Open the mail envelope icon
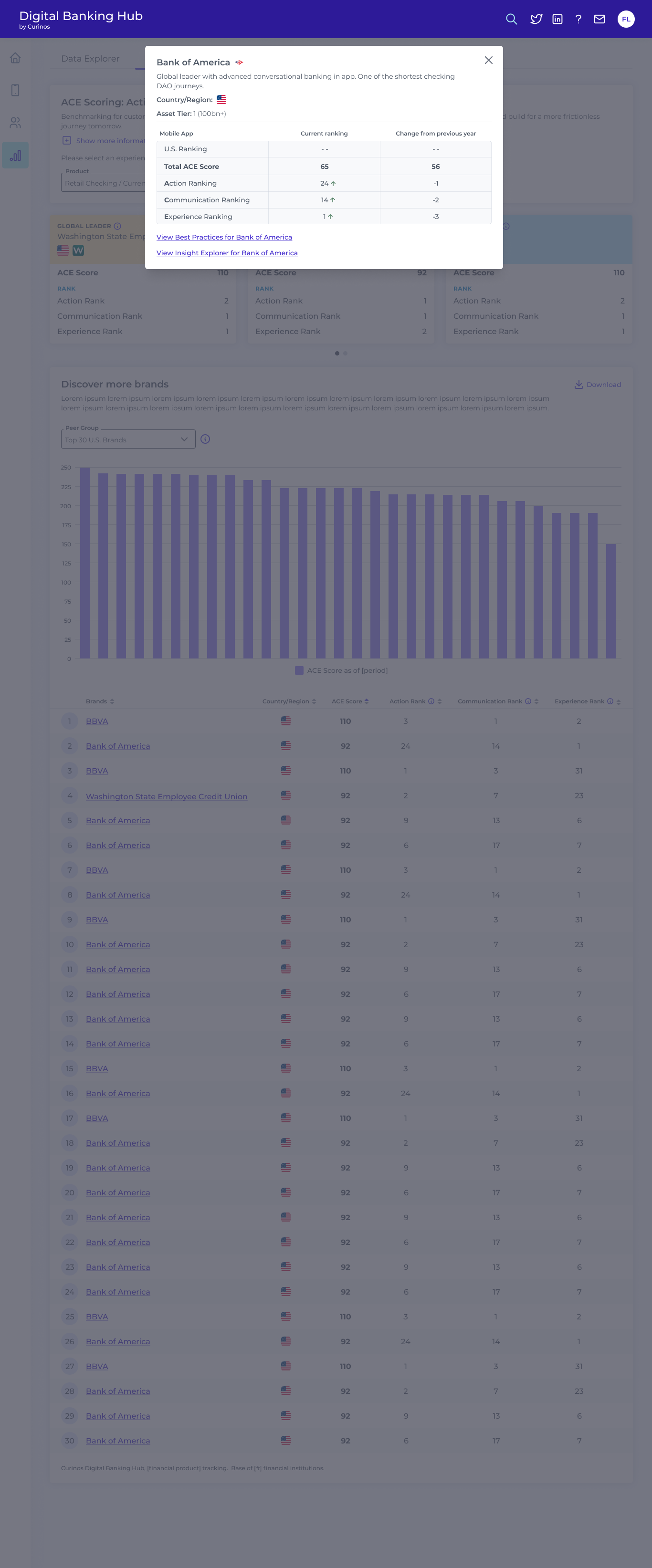This screenshot has height=1568, width=652. pos(599,20)
